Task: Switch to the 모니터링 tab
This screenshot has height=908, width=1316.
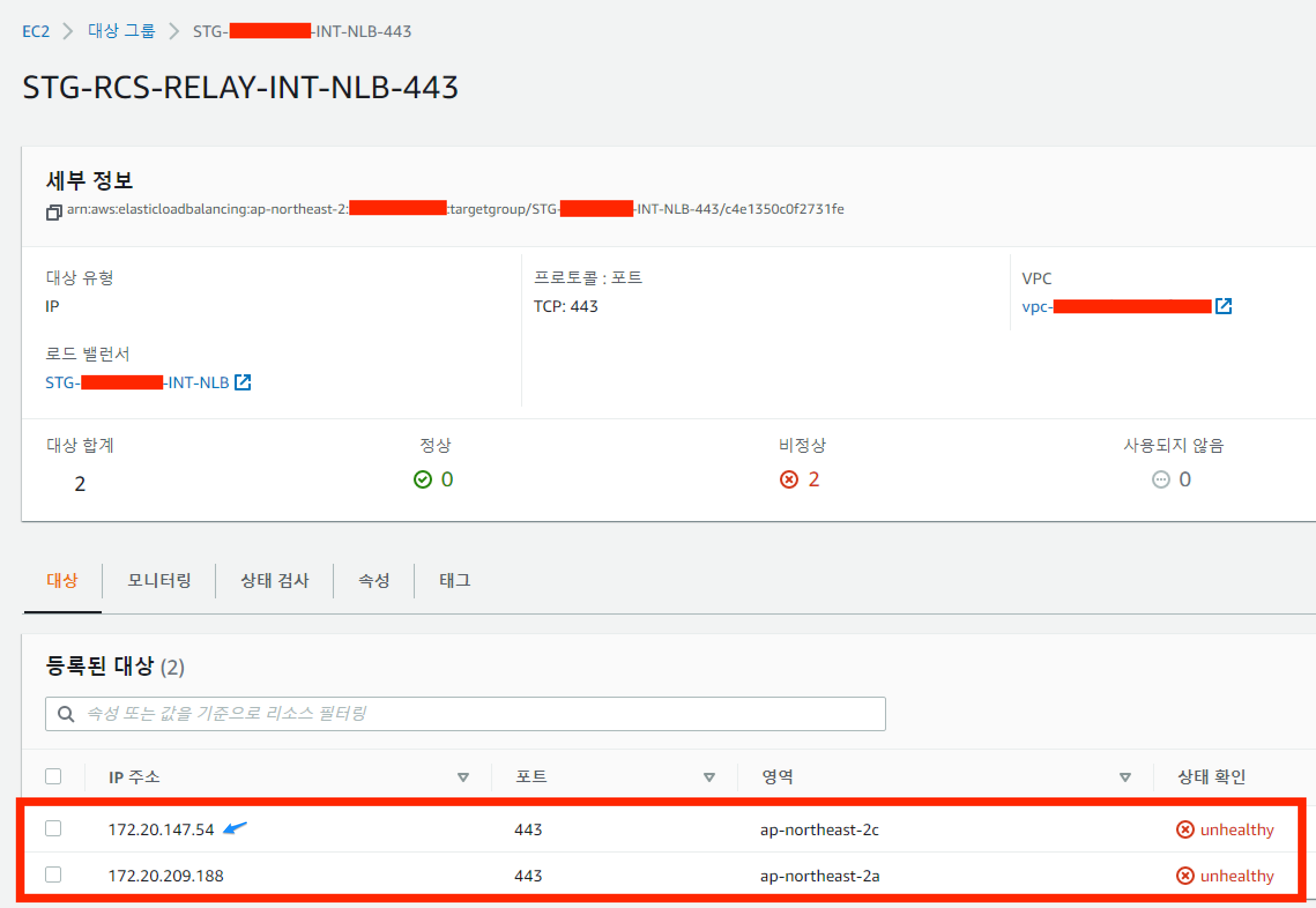Action: (159, 580)
